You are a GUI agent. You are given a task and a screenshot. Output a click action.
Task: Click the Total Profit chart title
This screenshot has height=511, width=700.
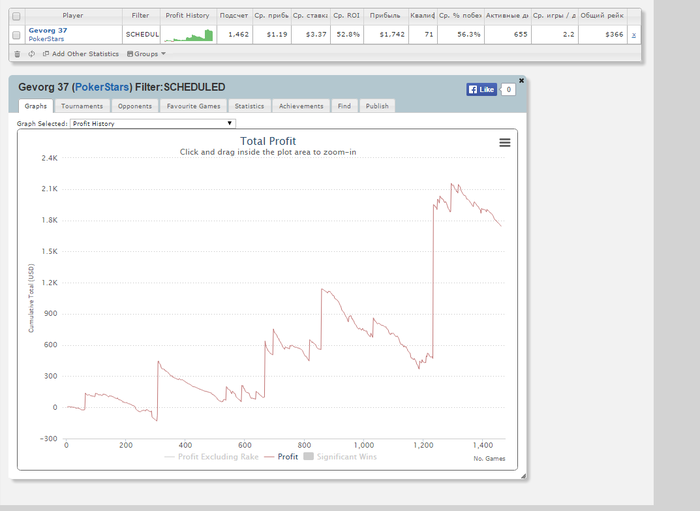click(x=268, y=141)
